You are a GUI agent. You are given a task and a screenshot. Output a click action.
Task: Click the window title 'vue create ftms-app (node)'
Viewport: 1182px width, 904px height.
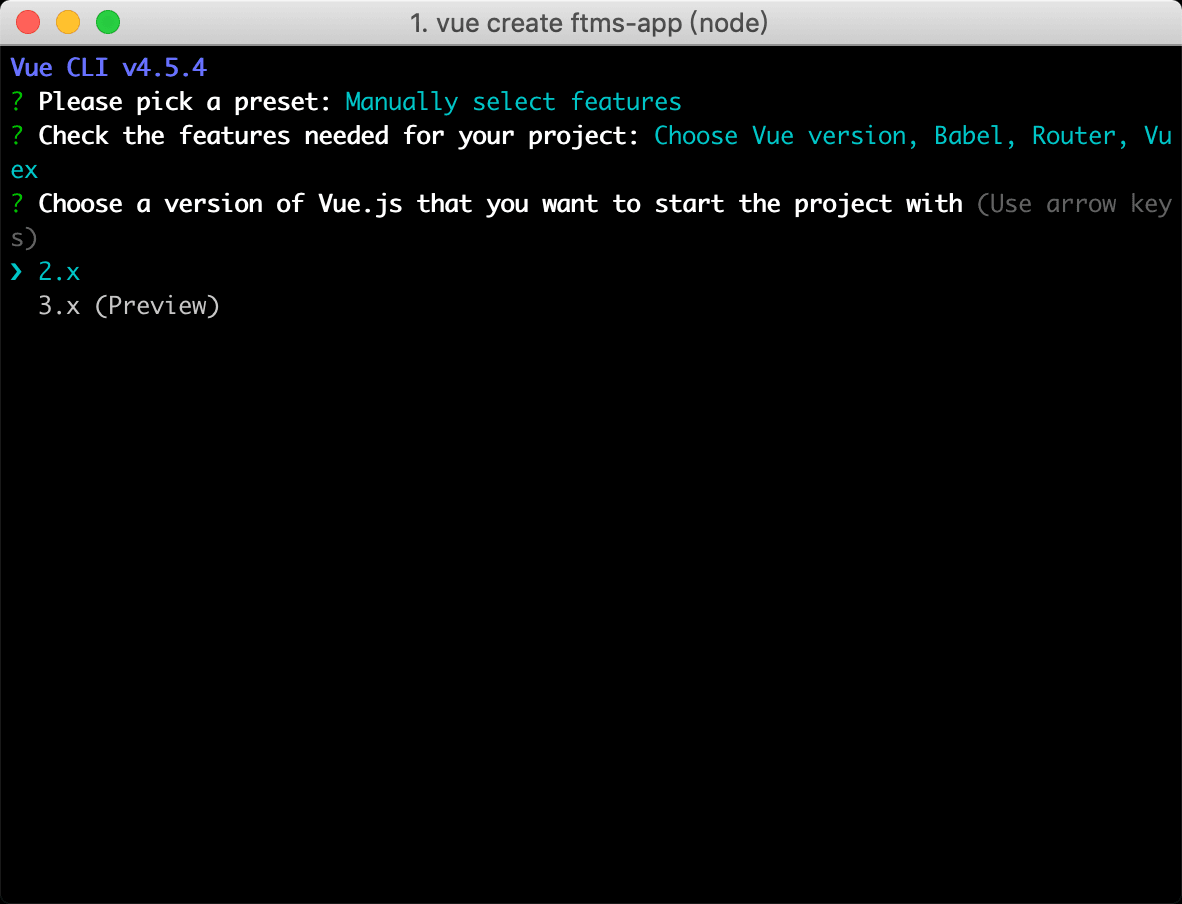click(590, 22)
